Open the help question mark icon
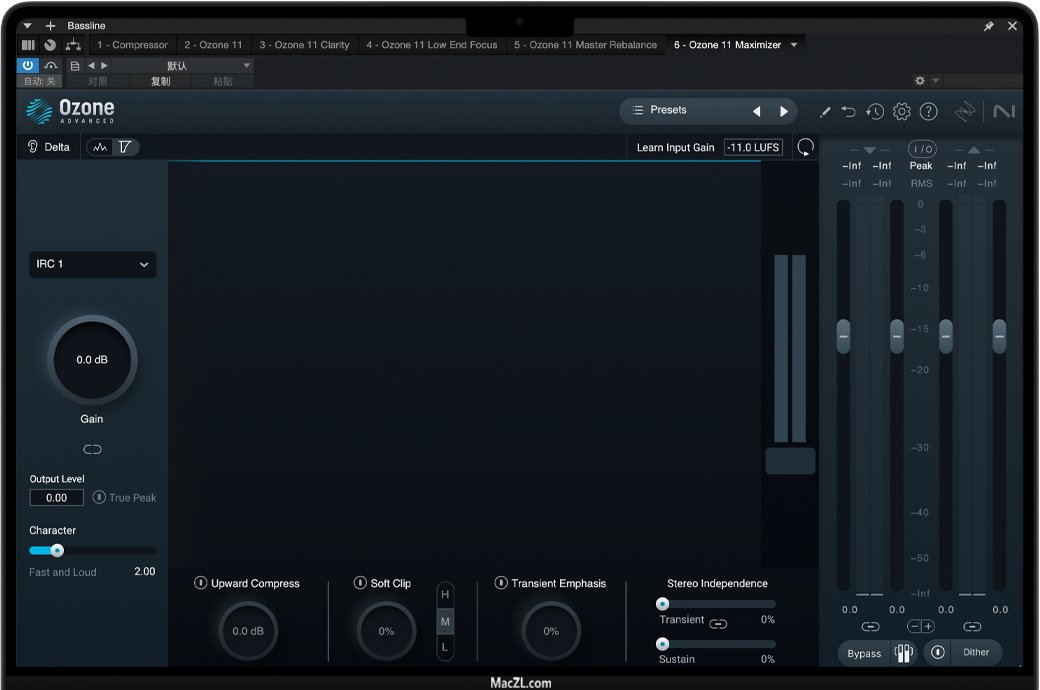Image resolution: width=1040 pixels, height=690 pixels. [928, 111]
